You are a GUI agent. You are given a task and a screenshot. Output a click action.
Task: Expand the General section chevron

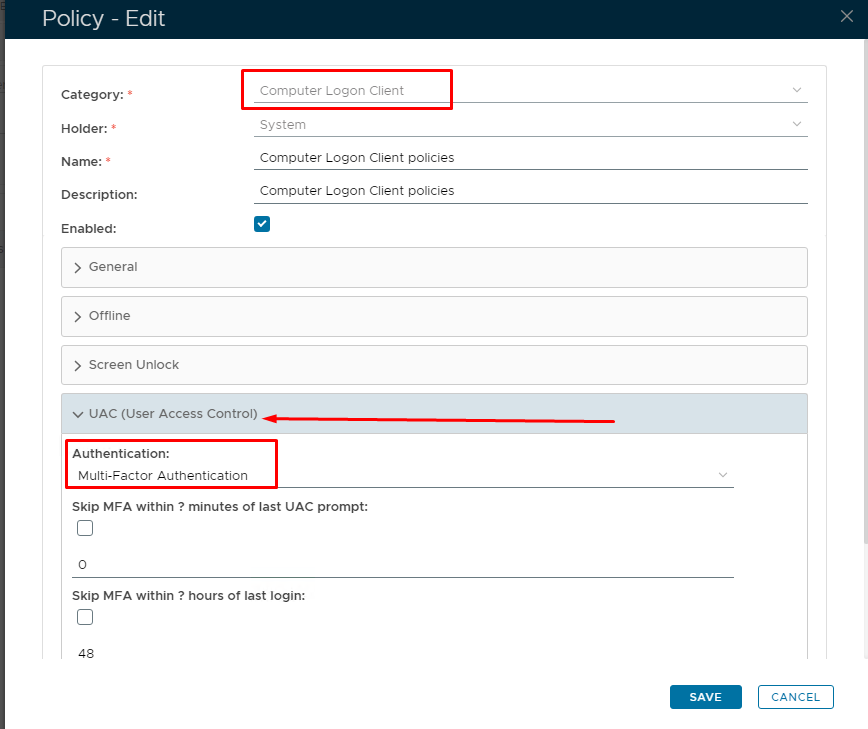coord(78,268)
